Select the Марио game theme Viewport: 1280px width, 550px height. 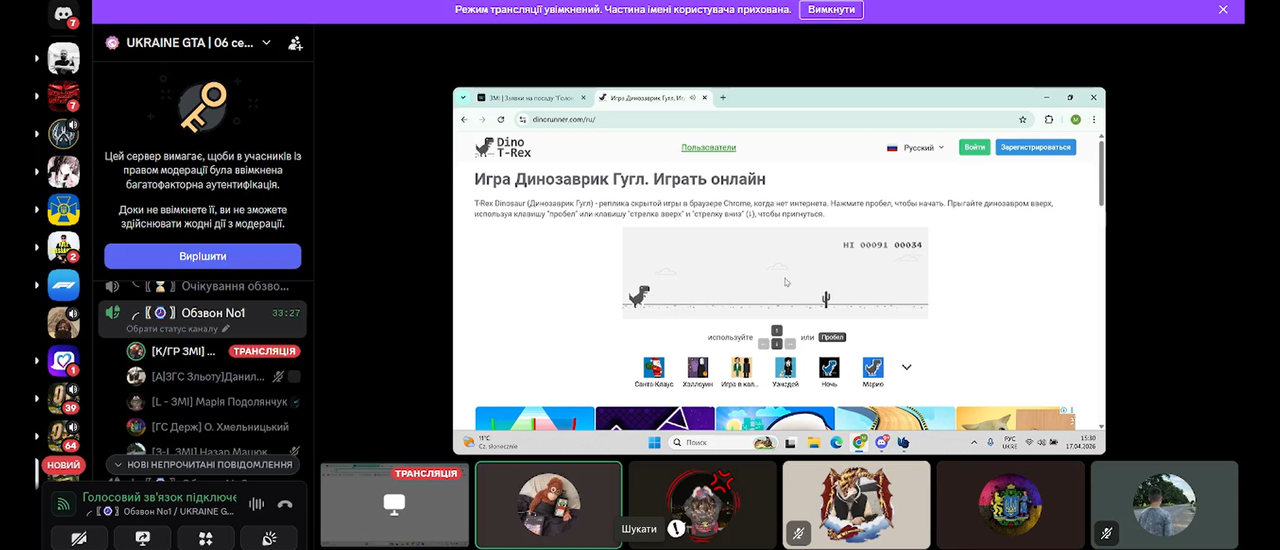click(x=873, y=372)
